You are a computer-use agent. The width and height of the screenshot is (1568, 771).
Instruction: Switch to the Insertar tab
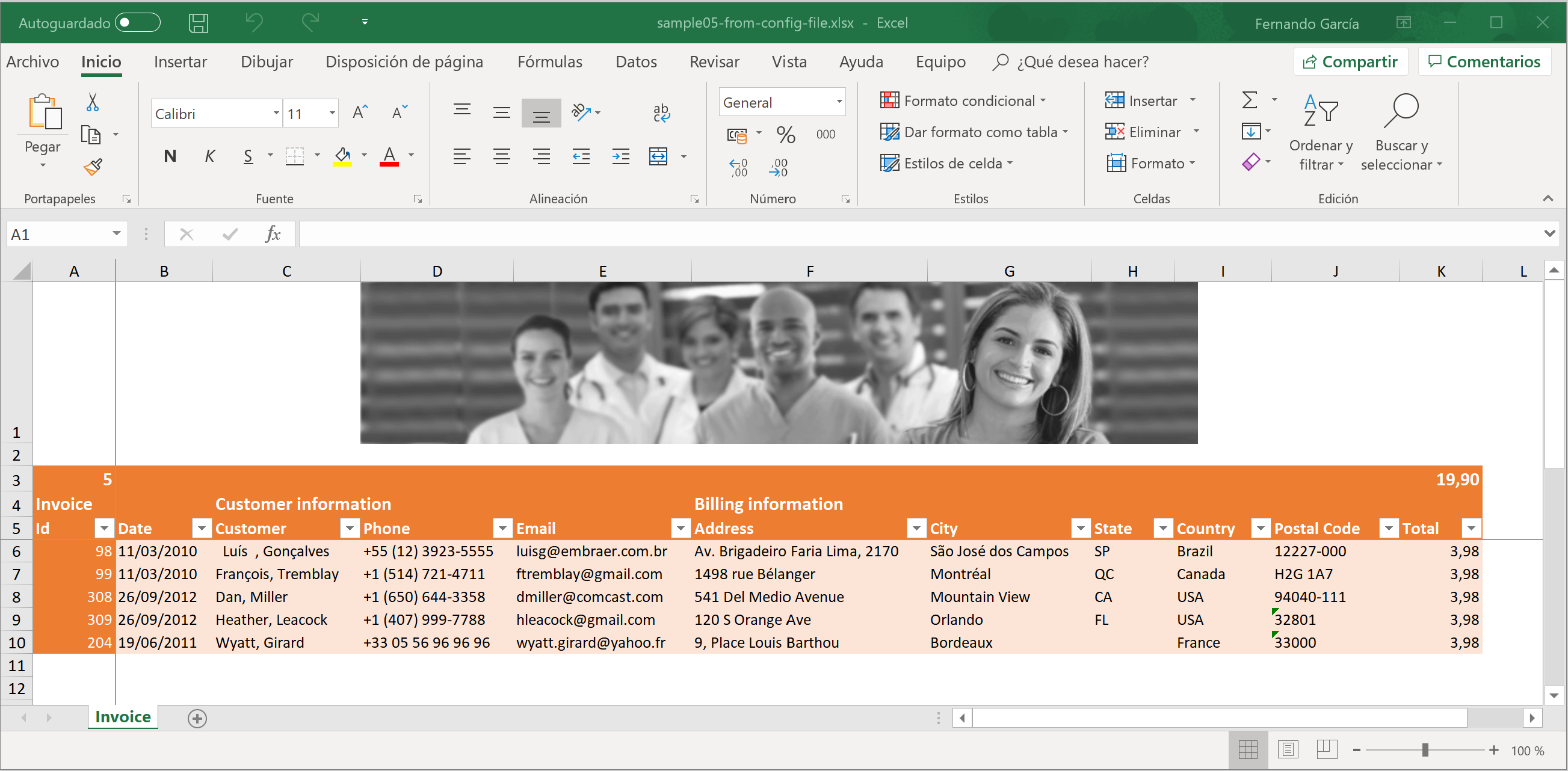coord(180,62)
